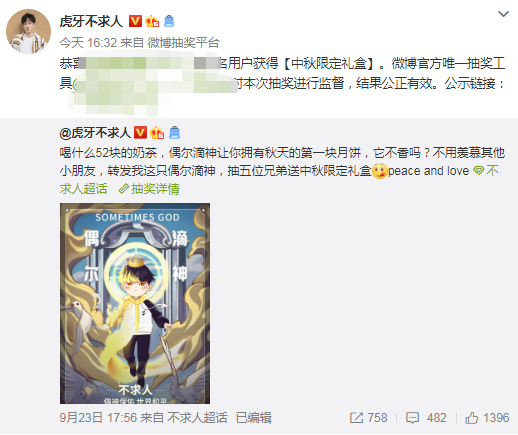Viewport: 518px width, 435px height.
Task: Click the 虎牙不求人 profile avatar
Action: point(28,31)
